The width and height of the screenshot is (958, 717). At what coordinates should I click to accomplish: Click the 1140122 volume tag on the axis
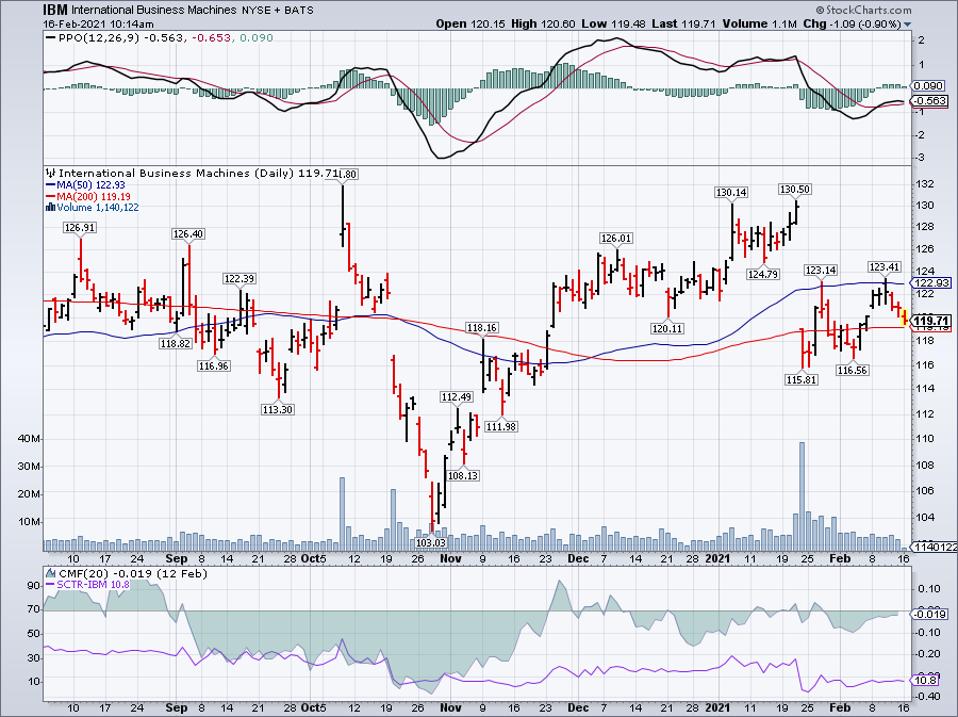pos(935,547)
